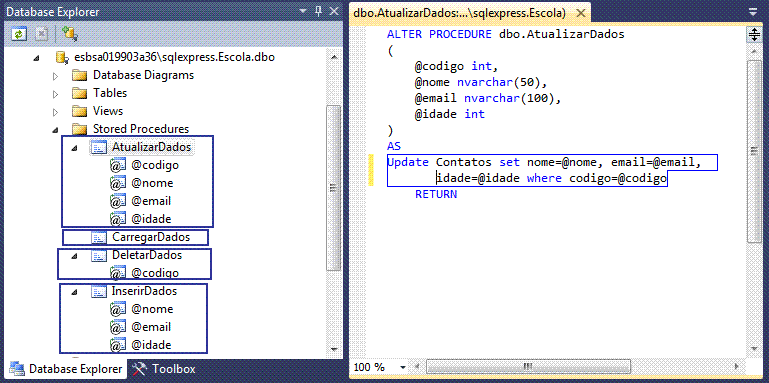Click parameter icon of @email under InserirDados
The width and height of the screenshot is (769, 383).
tap(118, 327)
